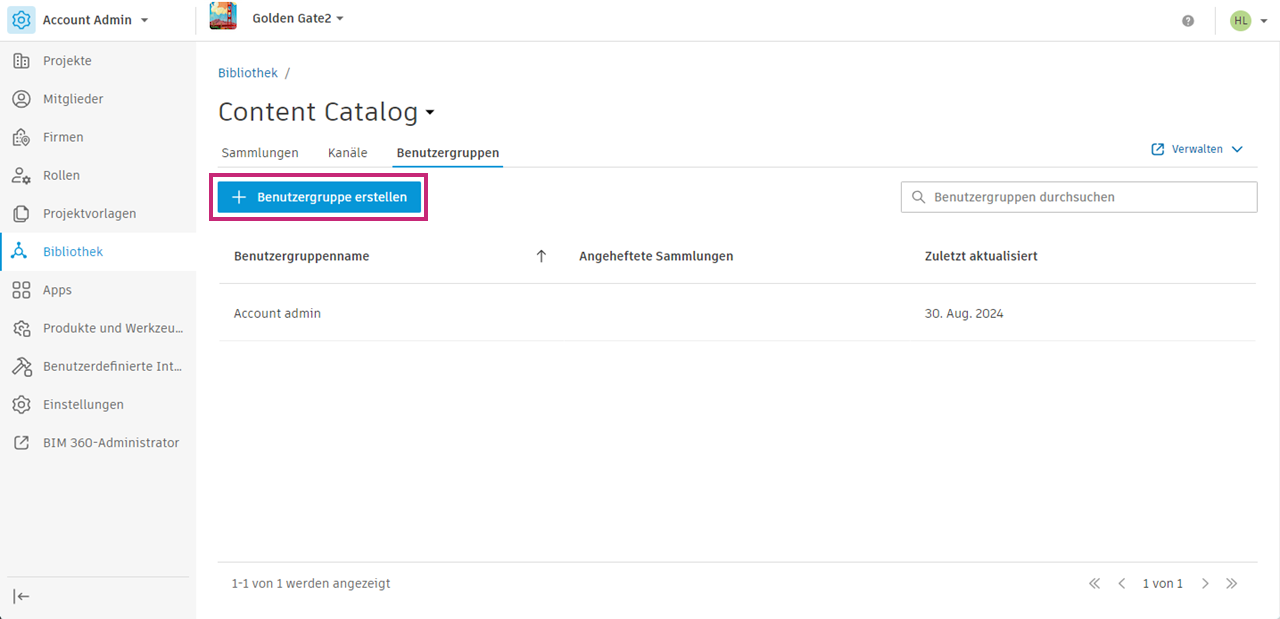1280x619 pixels.
Task: Open the Einstellungen label in sidebar
Action: coord(83,404)
